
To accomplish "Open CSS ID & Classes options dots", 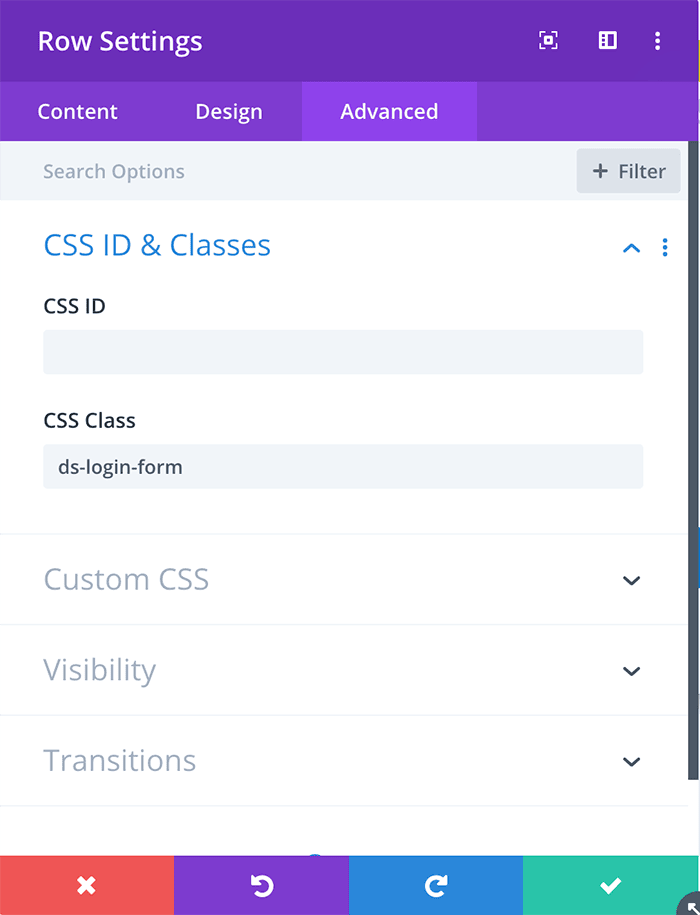I will pyautogui.click(x=665, y=247).
